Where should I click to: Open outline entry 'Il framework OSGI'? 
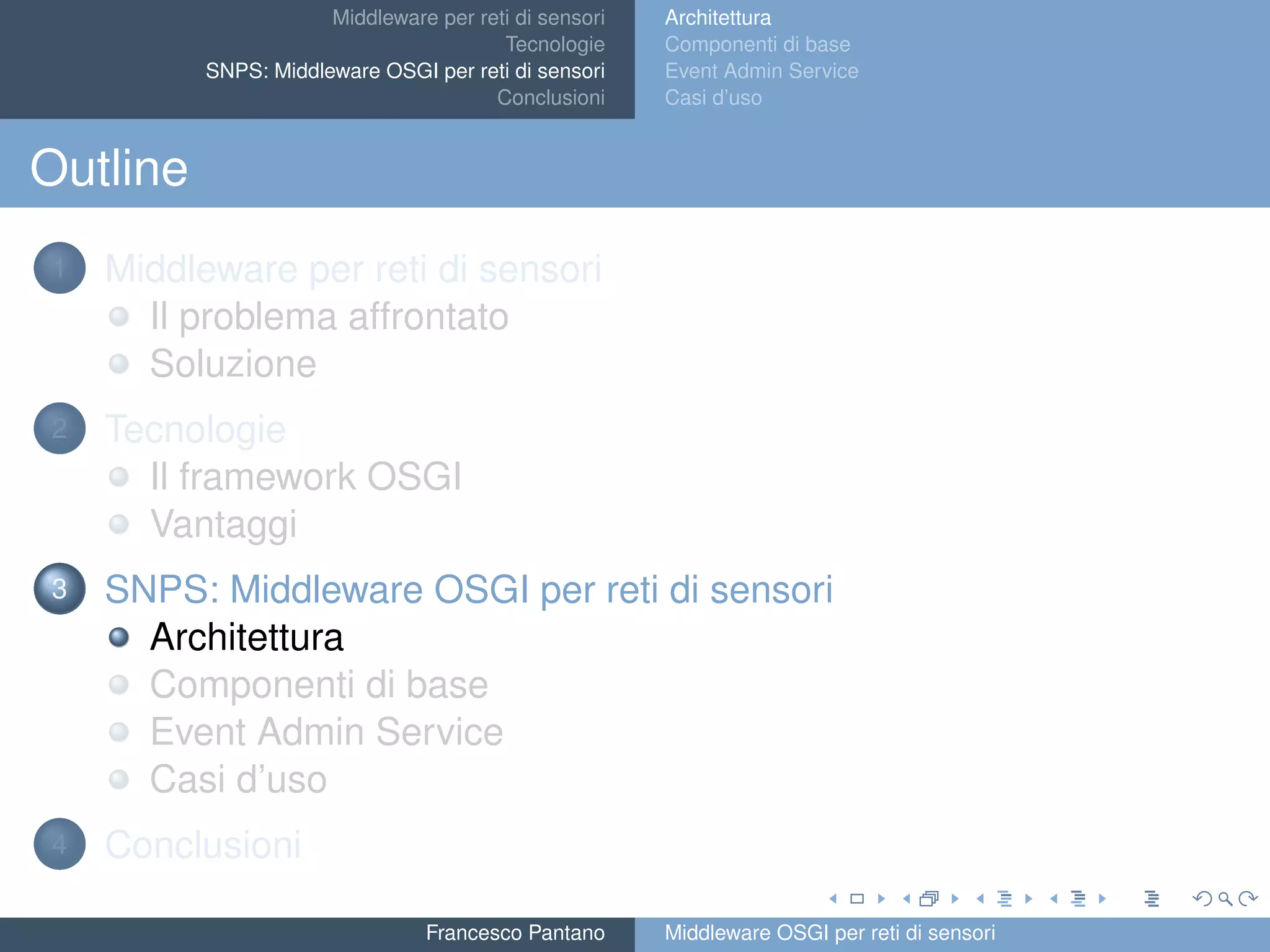point(306,477)
